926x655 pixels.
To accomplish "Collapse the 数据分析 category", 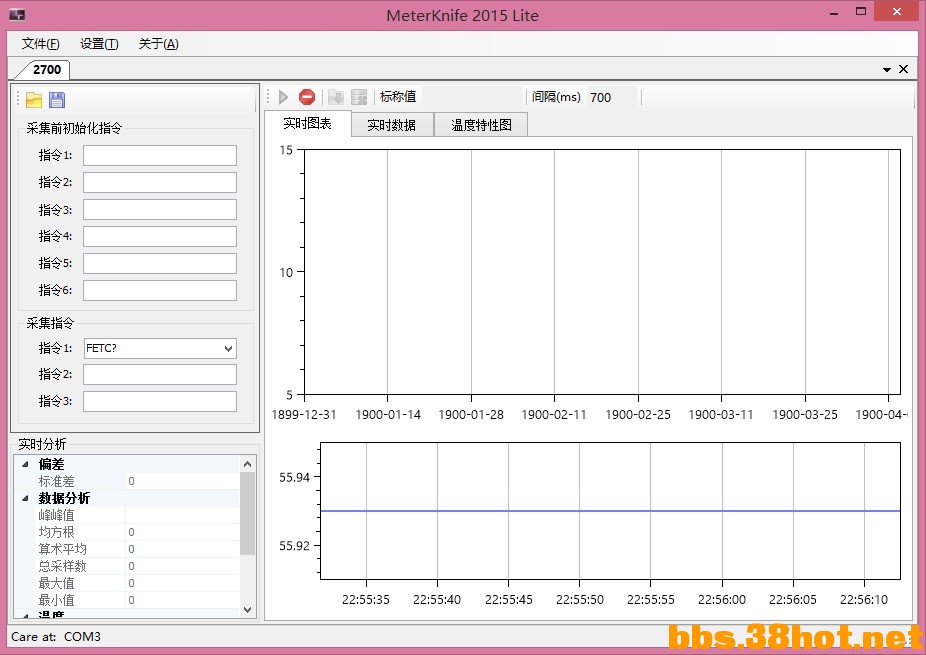I will click(25, 498).
